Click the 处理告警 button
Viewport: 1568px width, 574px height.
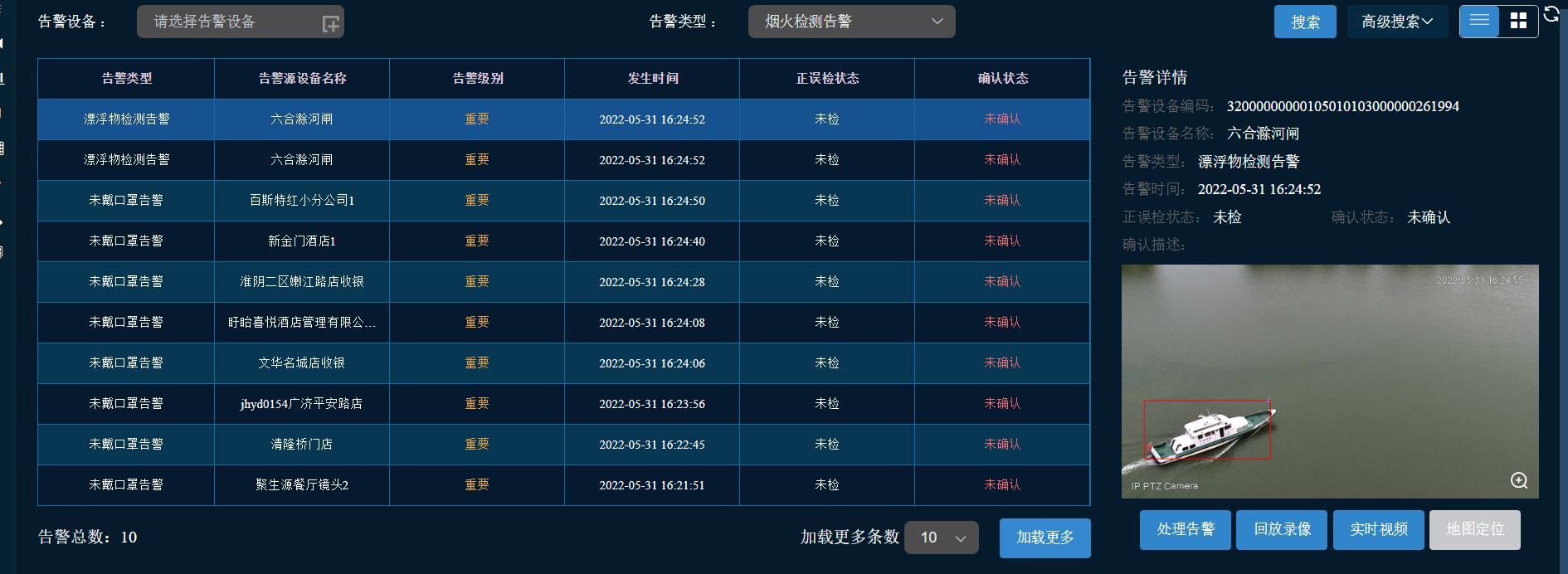(x=1185, y=529)
